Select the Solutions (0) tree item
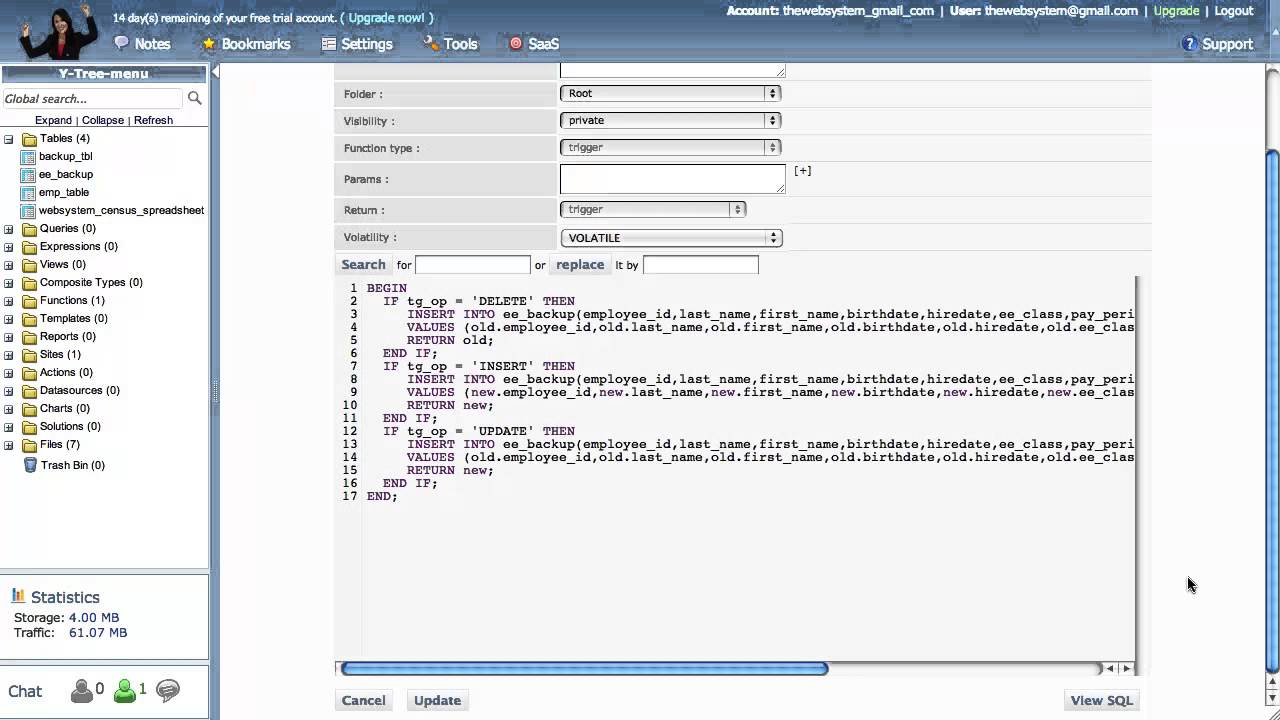Screen dimensions: 1280x720 click(70, 427)
